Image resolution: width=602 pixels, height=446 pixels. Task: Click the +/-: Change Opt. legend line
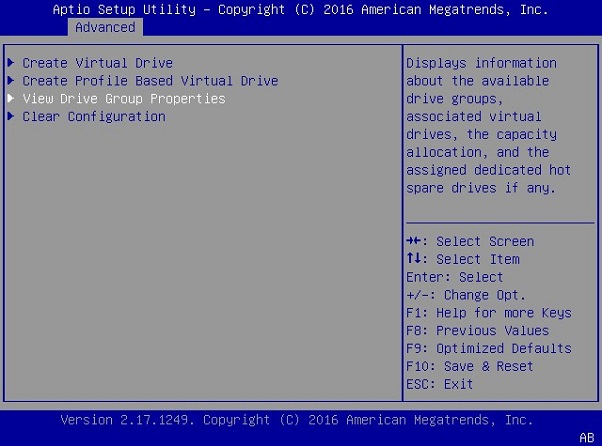click(465, 295)
